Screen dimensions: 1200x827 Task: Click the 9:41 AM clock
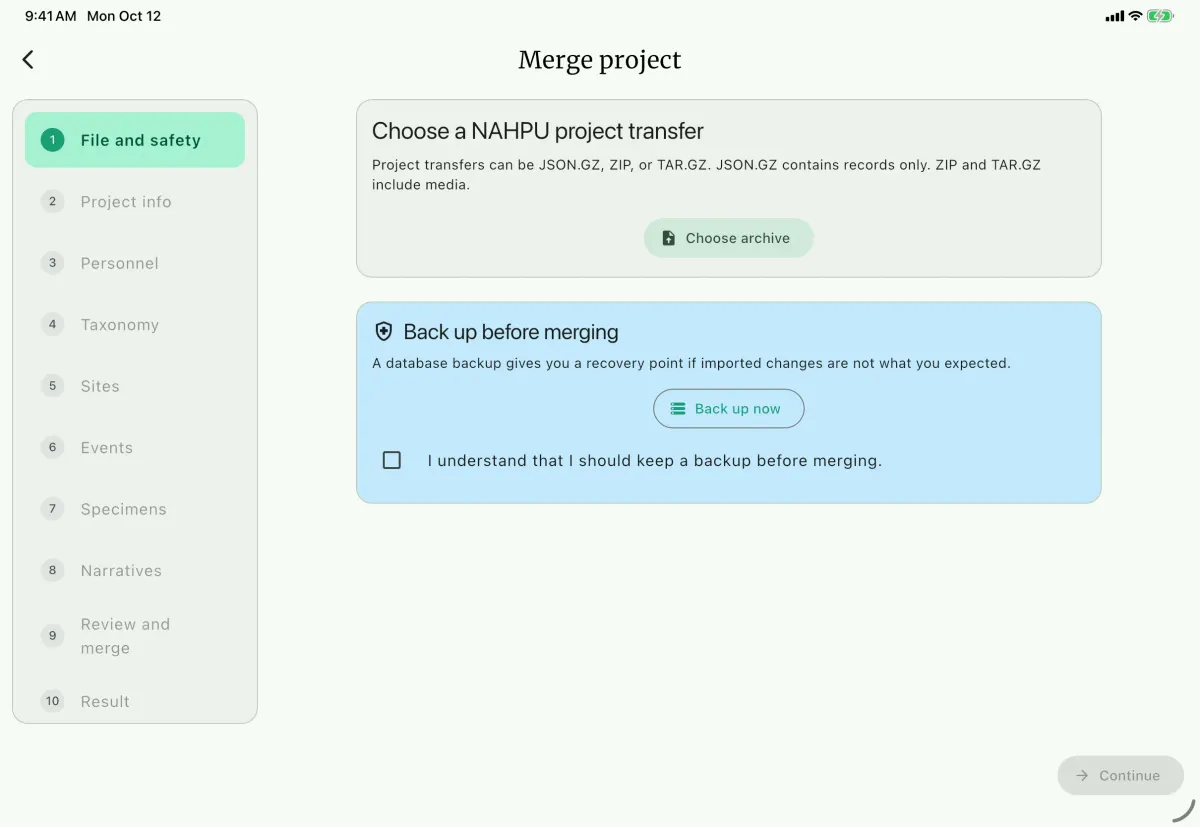(51, 16)
